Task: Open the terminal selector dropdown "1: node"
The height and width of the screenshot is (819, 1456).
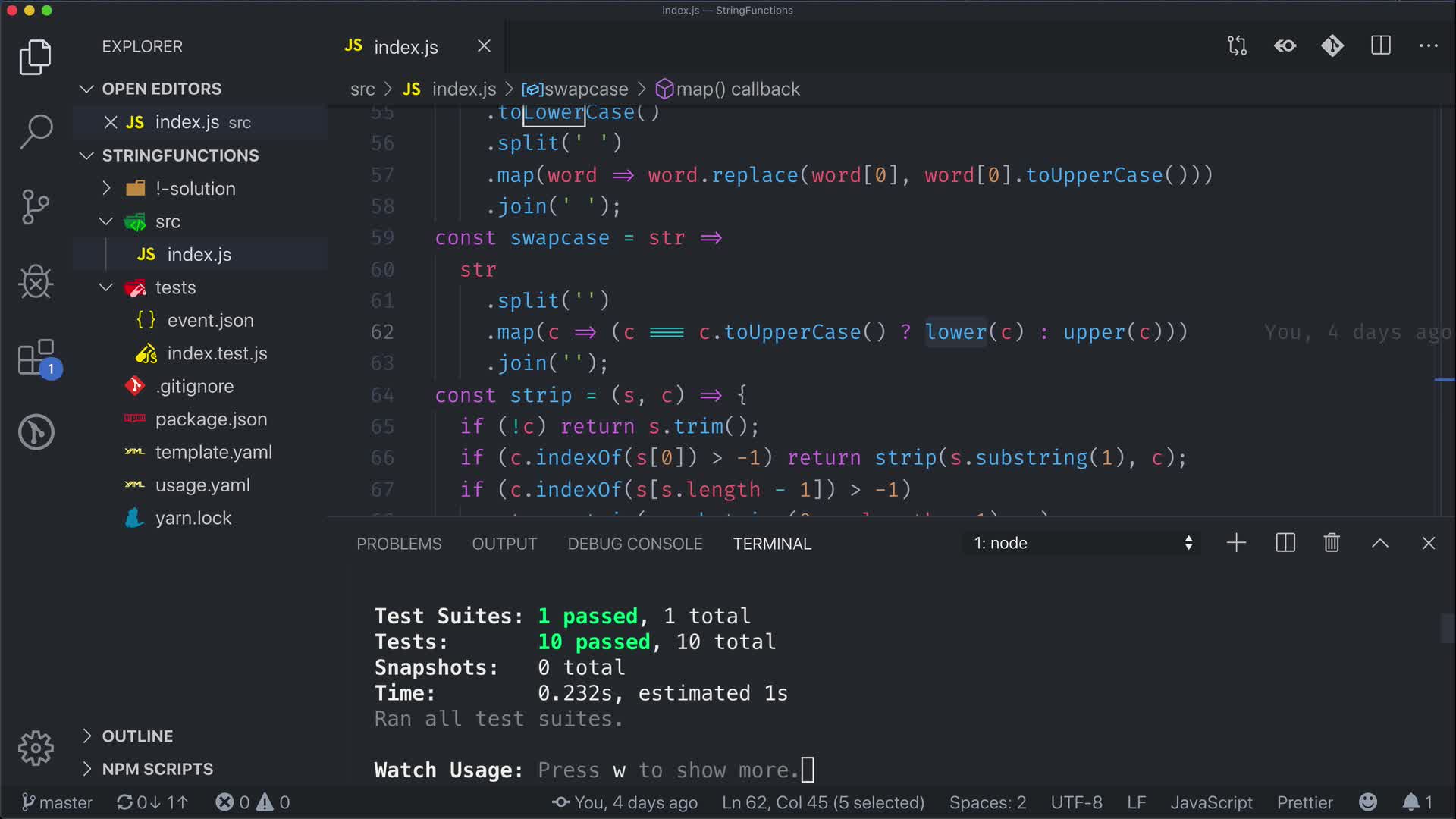Action: [1082, 543]
